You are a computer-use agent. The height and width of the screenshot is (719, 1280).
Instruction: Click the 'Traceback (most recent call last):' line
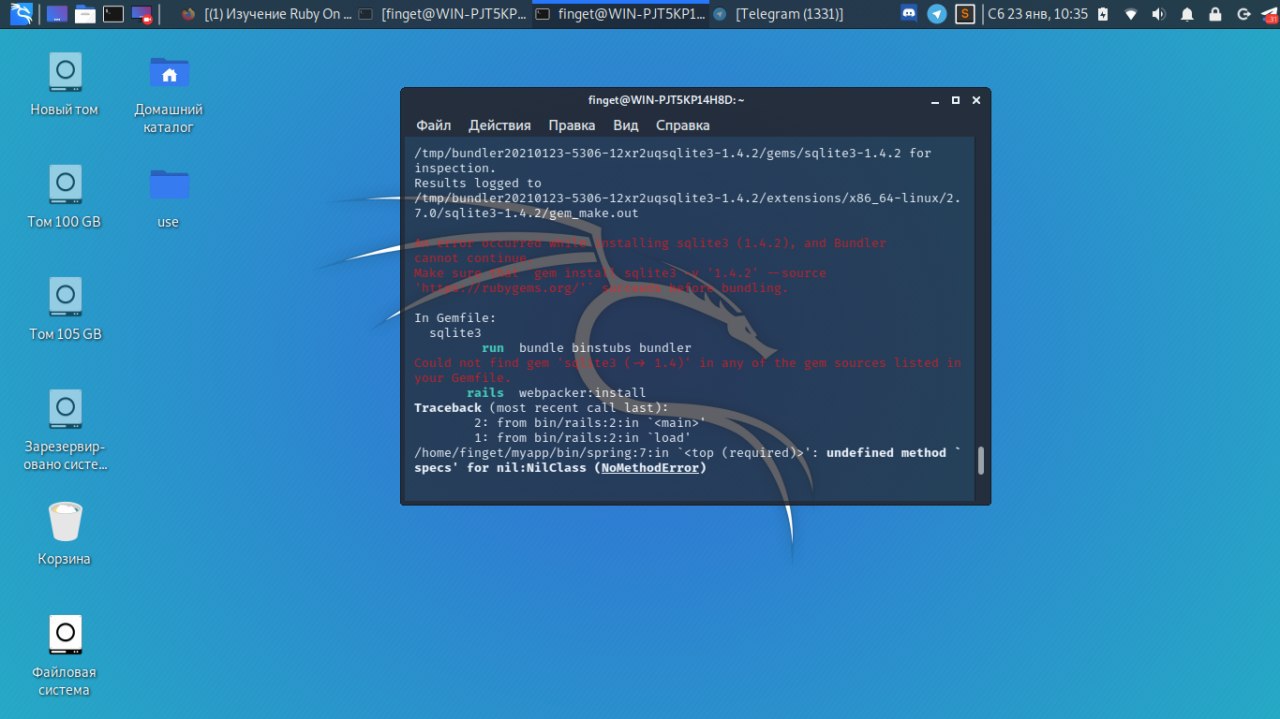[x=541, y=408]
